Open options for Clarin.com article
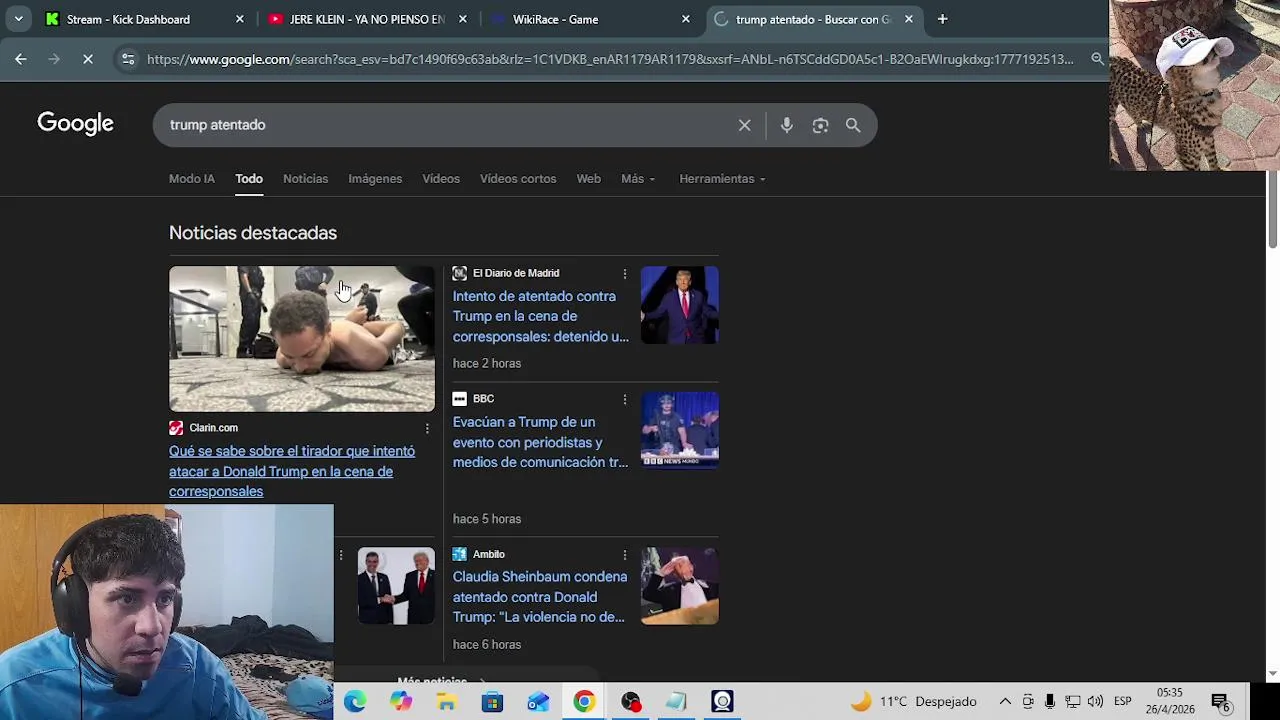Viewport: 1280px width, 720px height. click(427, 428)
